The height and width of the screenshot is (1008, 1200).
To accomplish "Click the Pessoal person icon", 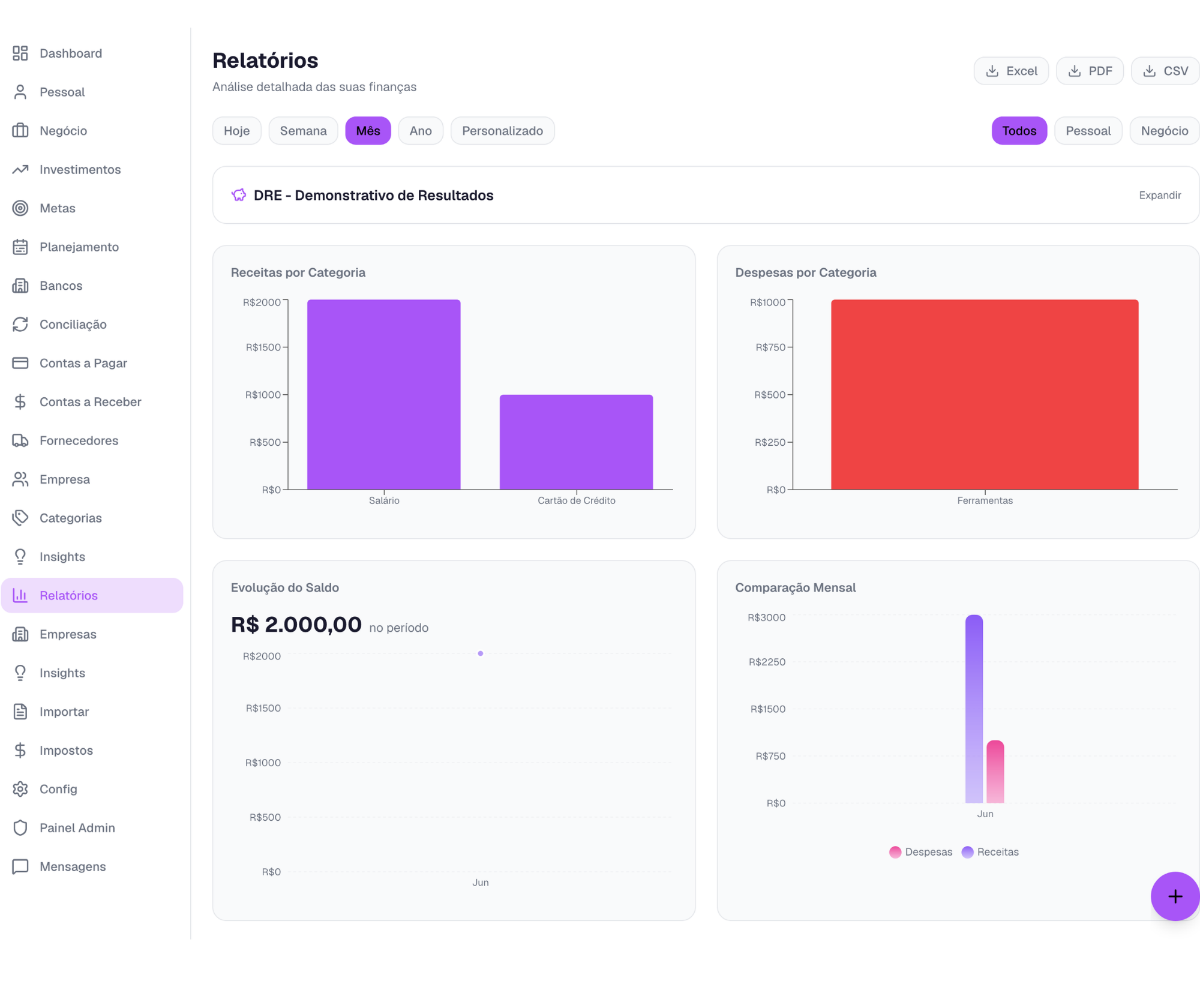I will [x=20, y=92].
